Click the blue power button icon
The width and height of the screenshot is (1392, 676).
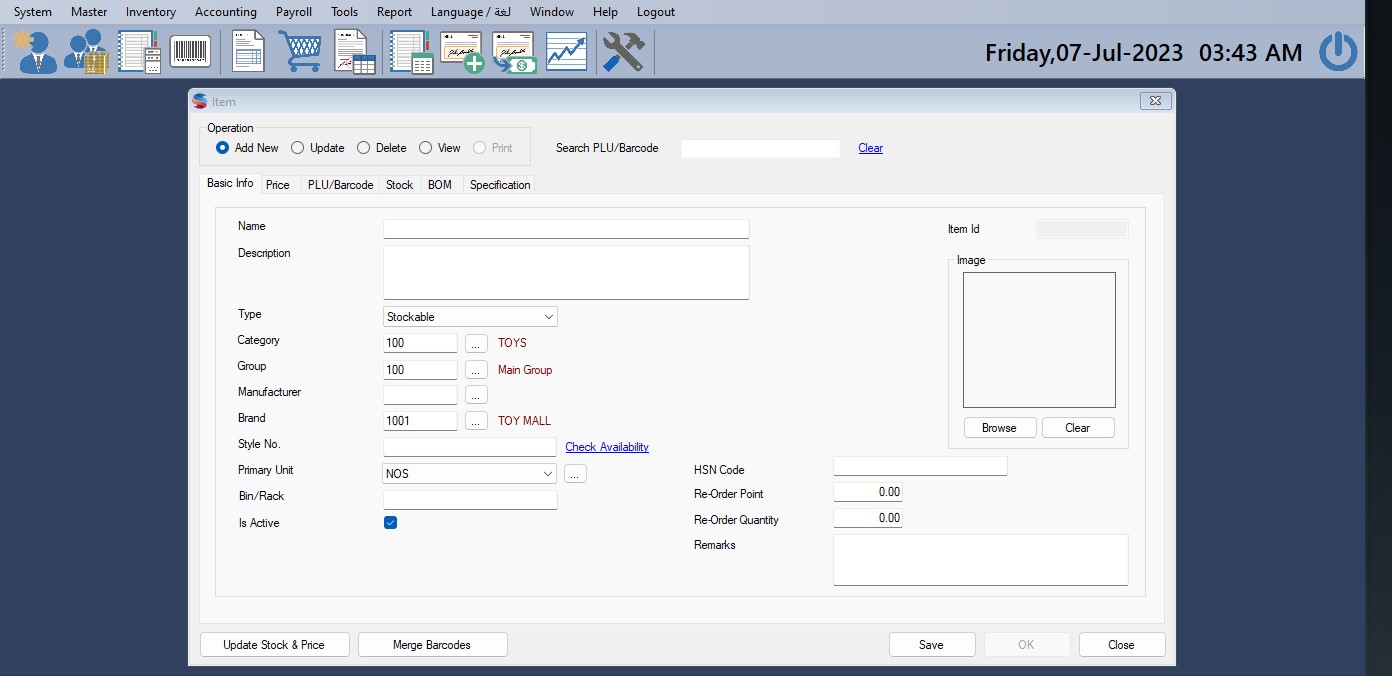pyautogui.click(x=1338, y=51)
